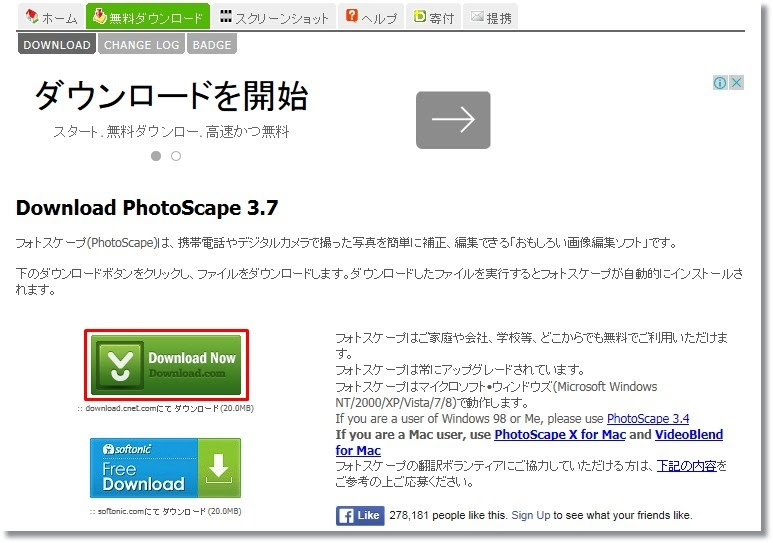The image size is (773, 543).
Task: Open the PhotoScape X for Mac link
Action: (560, 434)
